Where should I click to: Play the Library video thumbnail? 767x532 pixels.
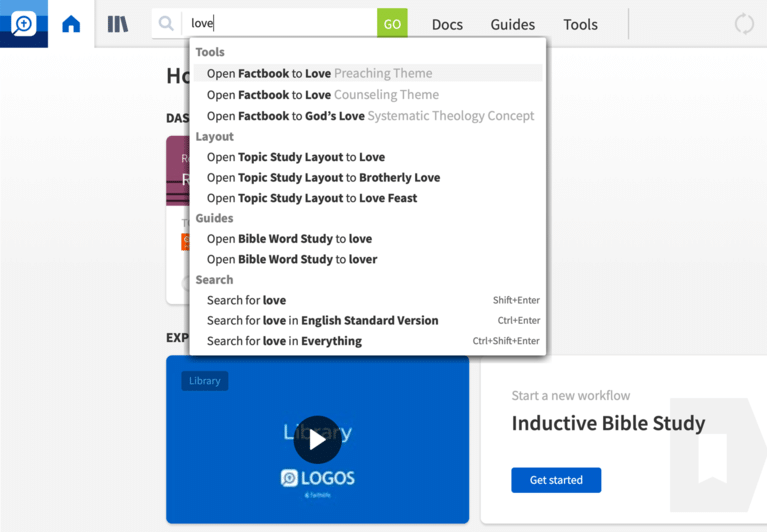(x=317, y=439)
